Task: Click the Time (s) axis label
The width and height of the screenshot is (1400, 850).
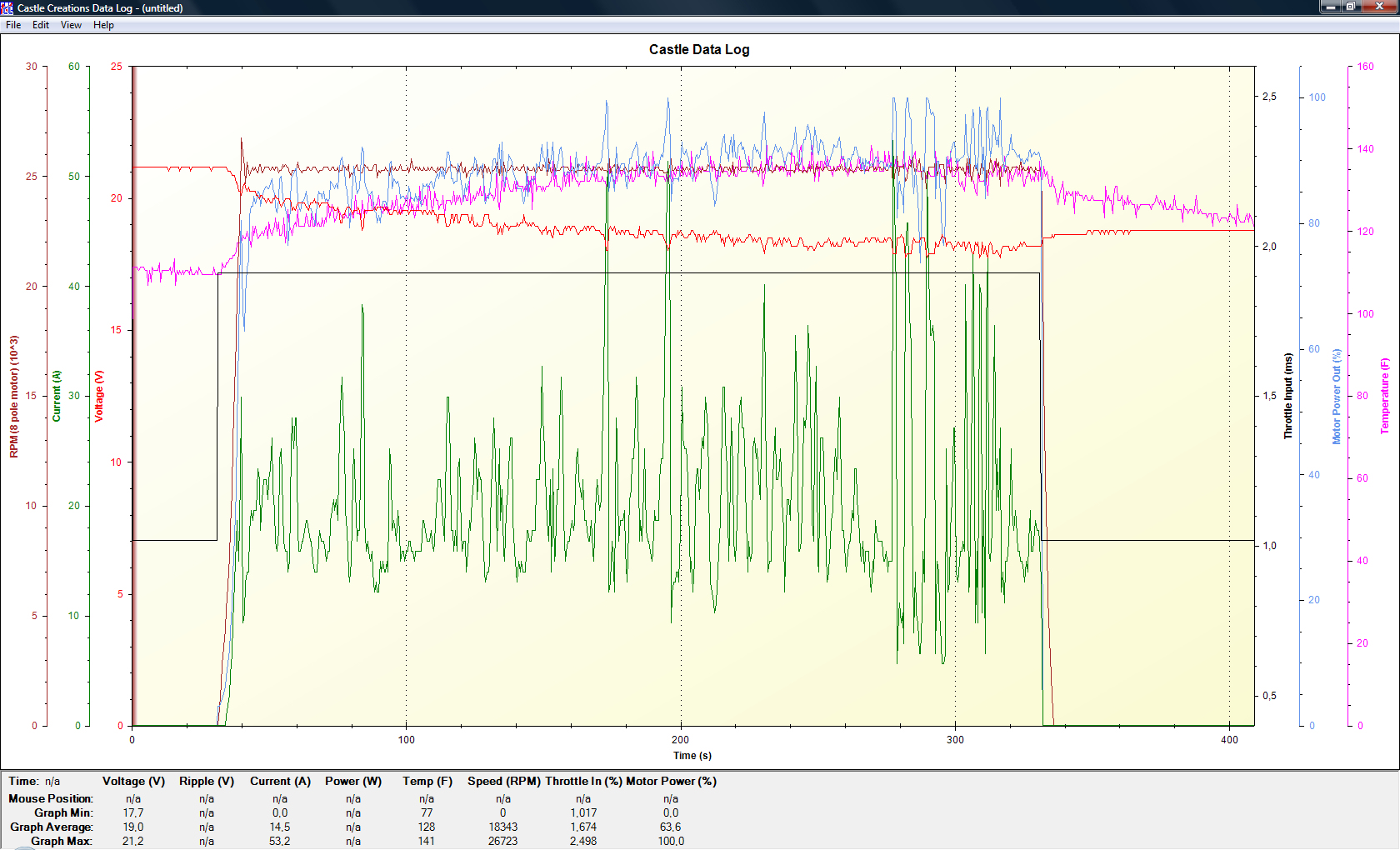Action: click(x=692, y=756)
